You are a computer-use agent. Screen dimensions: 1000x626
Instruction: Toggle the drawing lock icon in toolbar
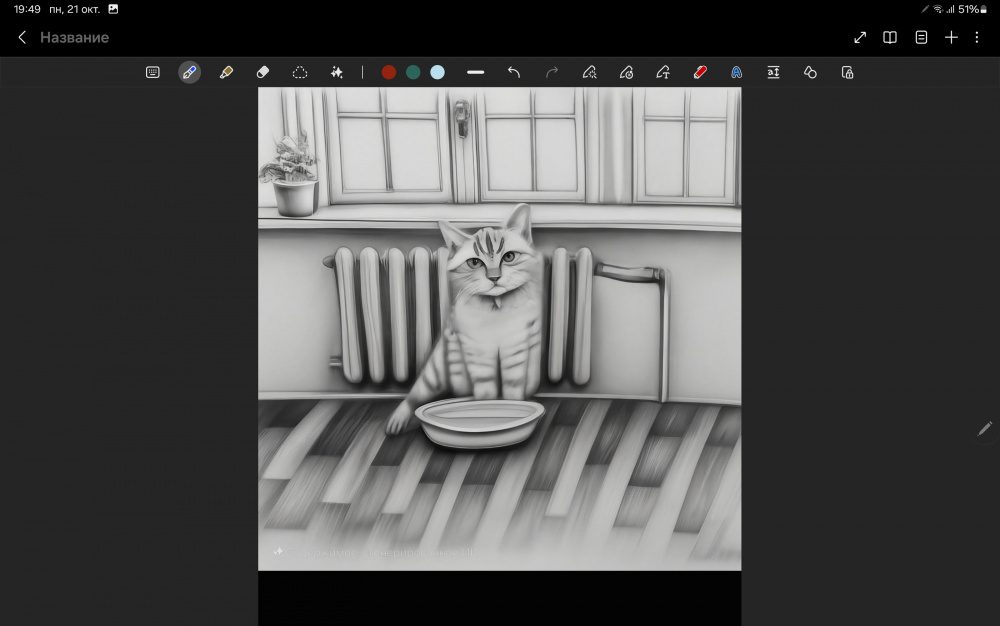point(847,72)
